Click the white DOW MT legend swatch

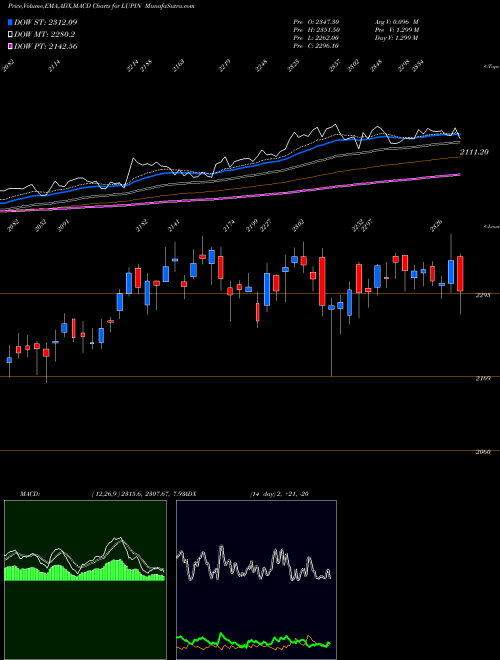10,35
